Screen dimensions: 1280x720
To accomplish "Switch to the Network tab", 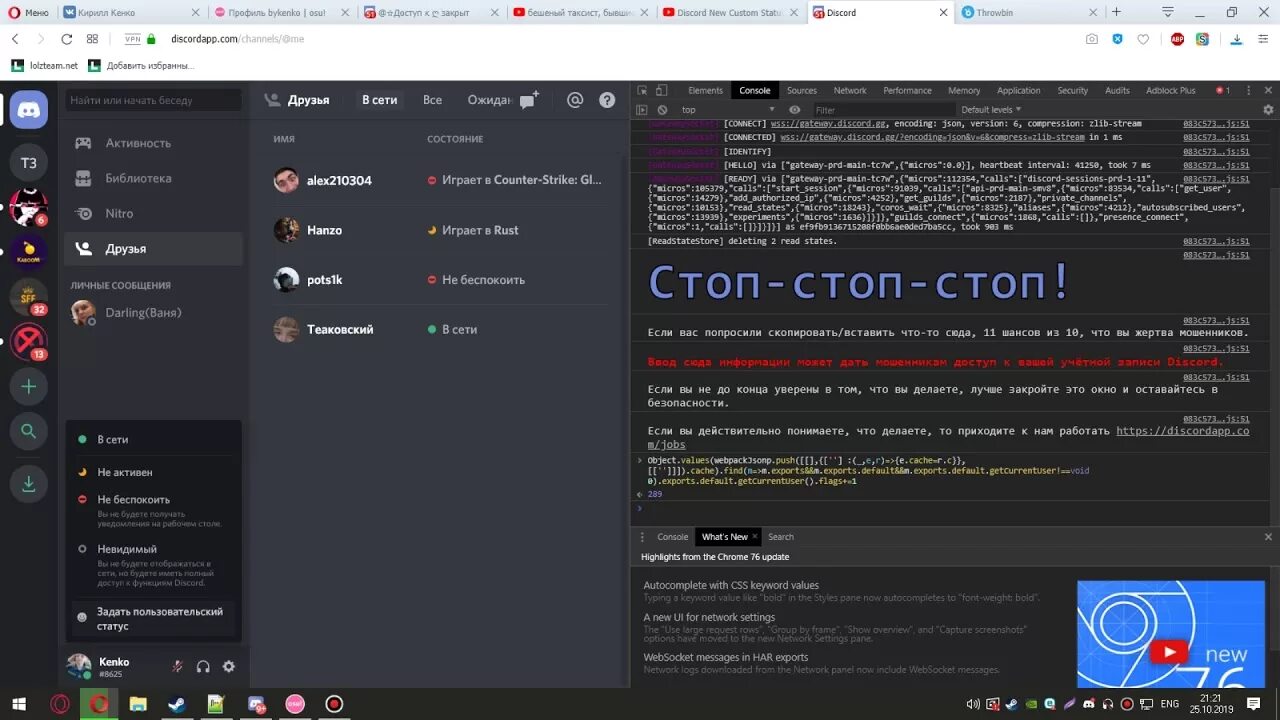I will coord(850,90).
